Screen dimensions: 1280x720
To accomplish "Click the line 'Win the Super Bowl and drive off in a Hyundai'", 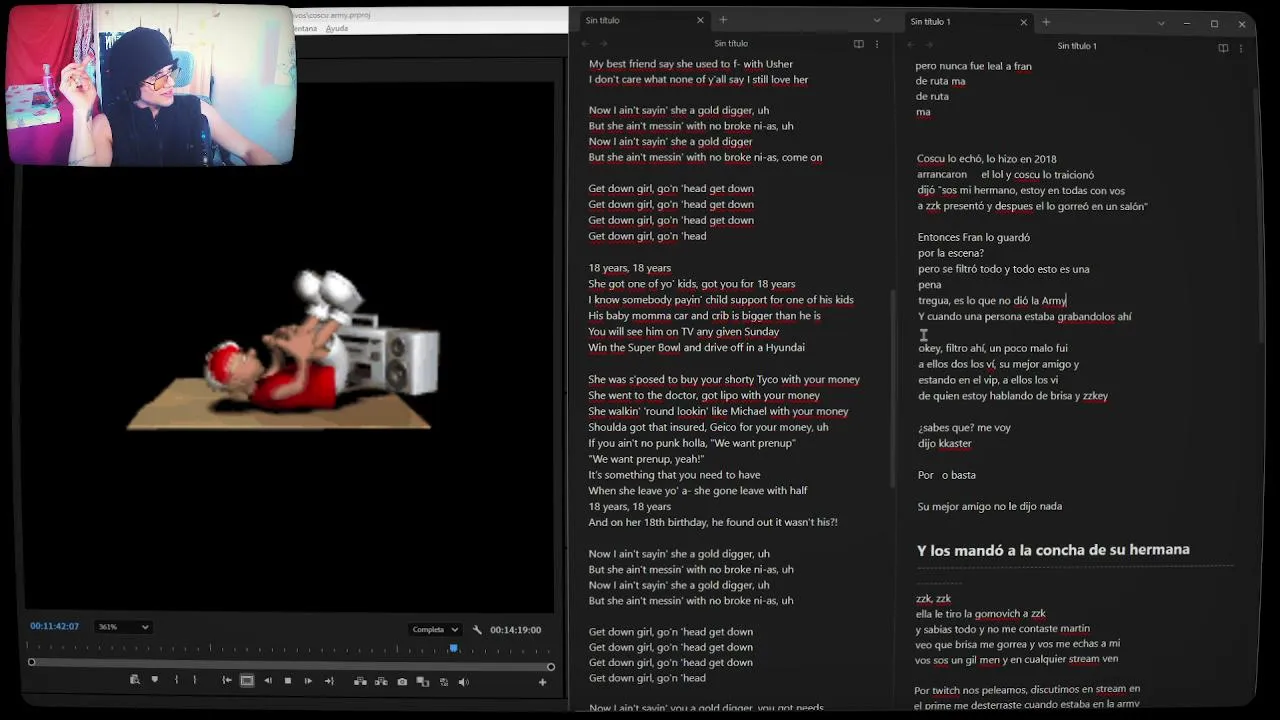I will tap(696, 347).
